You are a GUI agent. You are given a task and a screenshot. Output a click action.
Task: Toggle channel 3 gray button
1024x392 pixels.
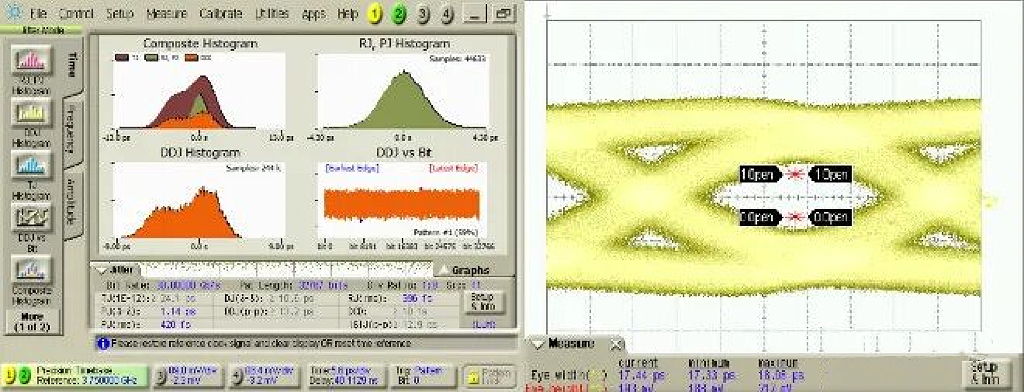423,14
